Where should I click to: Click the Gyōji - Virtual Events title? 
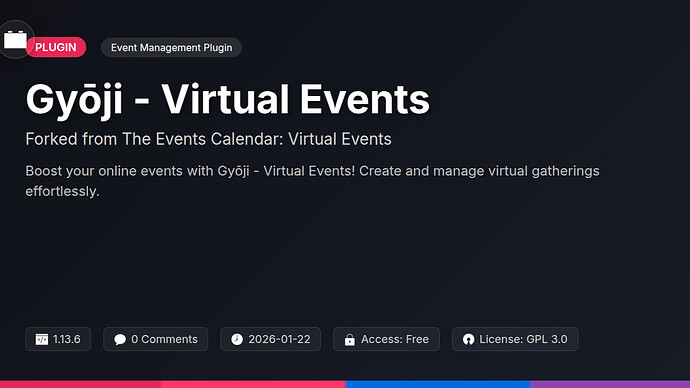coord(228,100)
